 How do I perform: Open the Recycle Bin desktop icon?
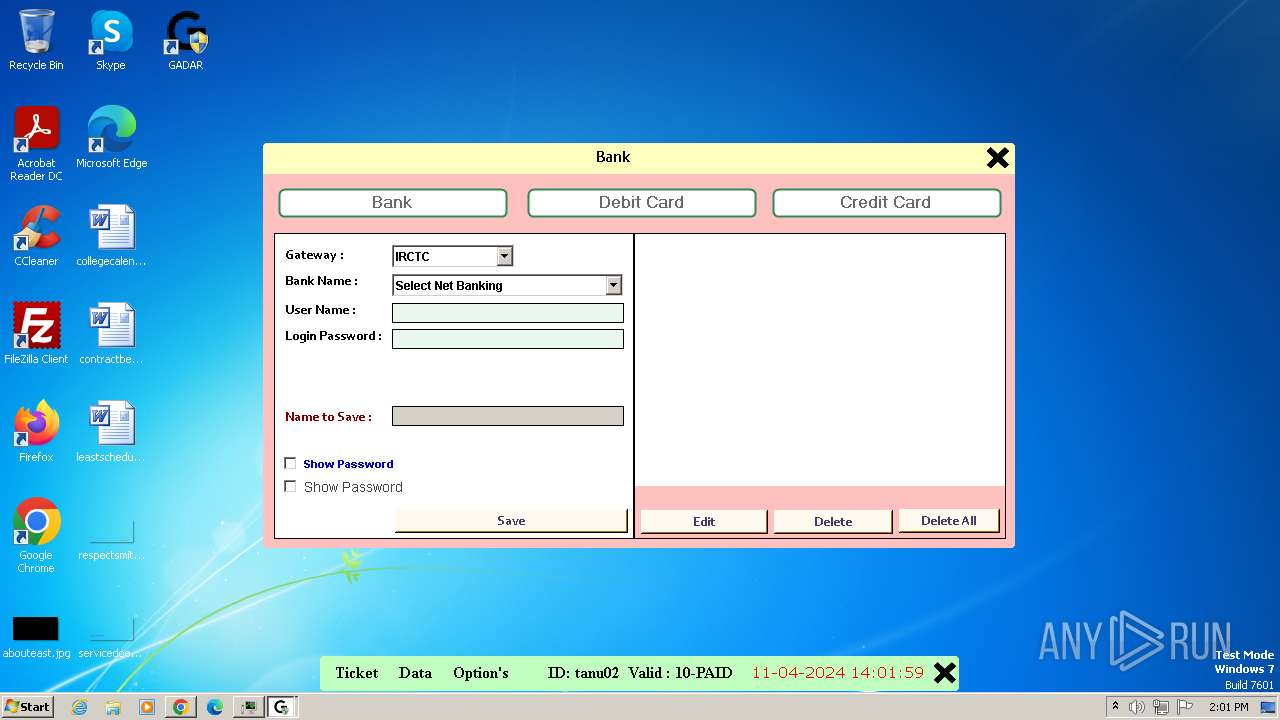[x=36, y=40]
